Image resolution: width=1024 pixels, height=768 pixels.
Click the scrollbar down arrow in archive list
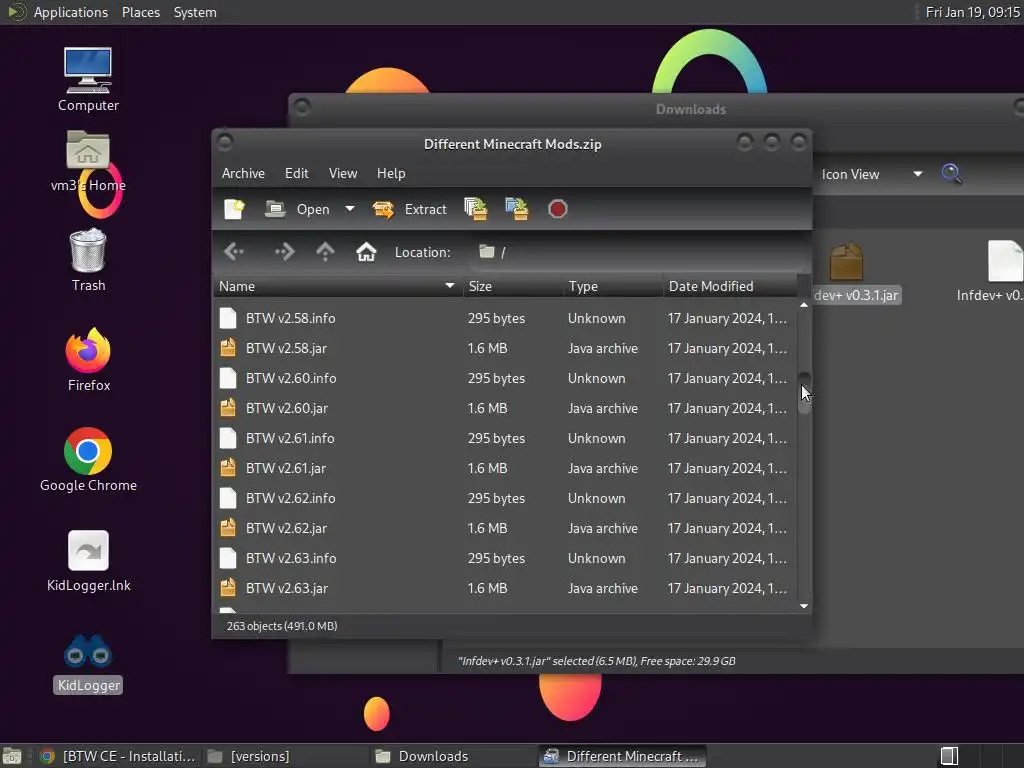click(804, 606)
